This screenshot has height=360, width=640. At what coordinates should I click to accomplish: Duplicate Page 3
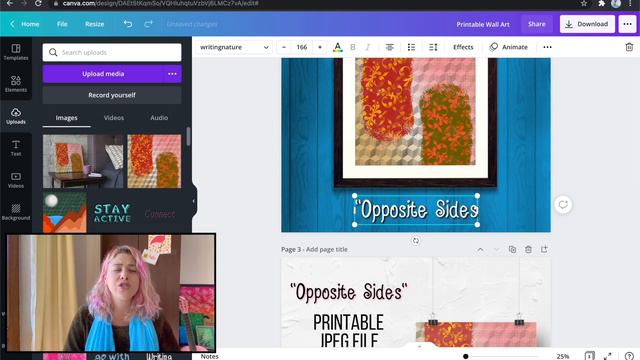[512, 249]
